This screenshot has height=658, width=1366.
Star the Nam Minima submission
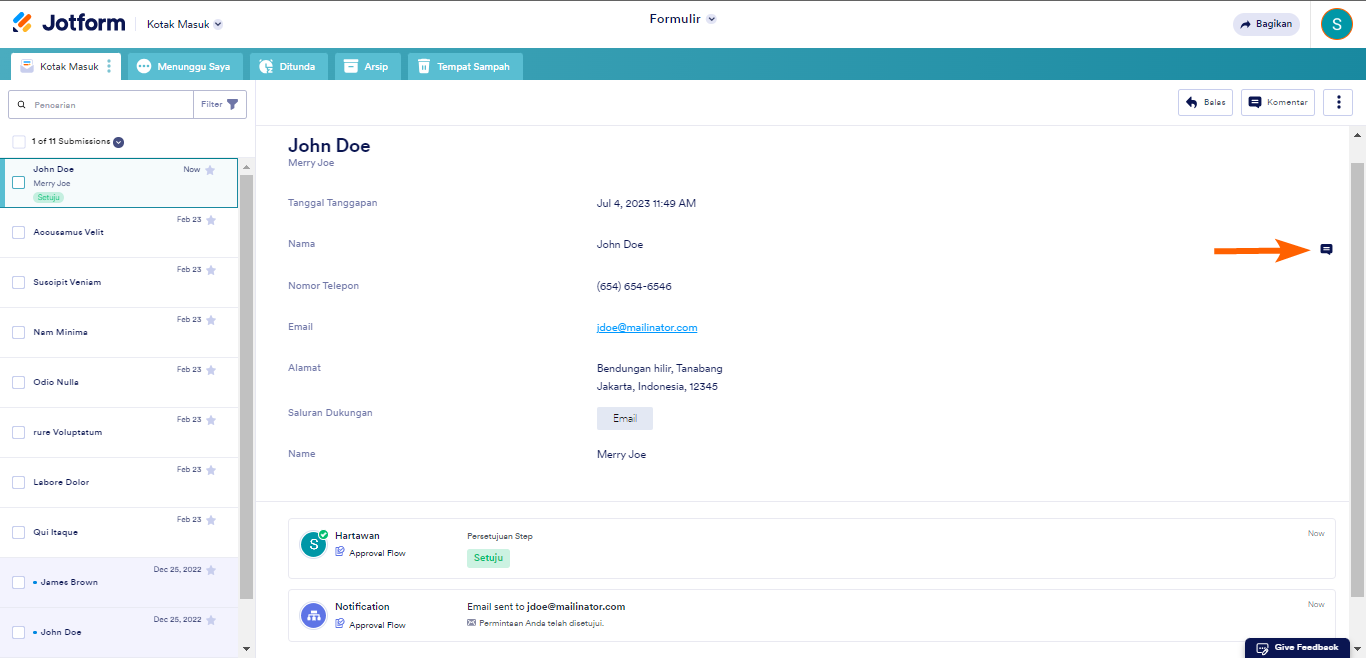coord(210,320)
